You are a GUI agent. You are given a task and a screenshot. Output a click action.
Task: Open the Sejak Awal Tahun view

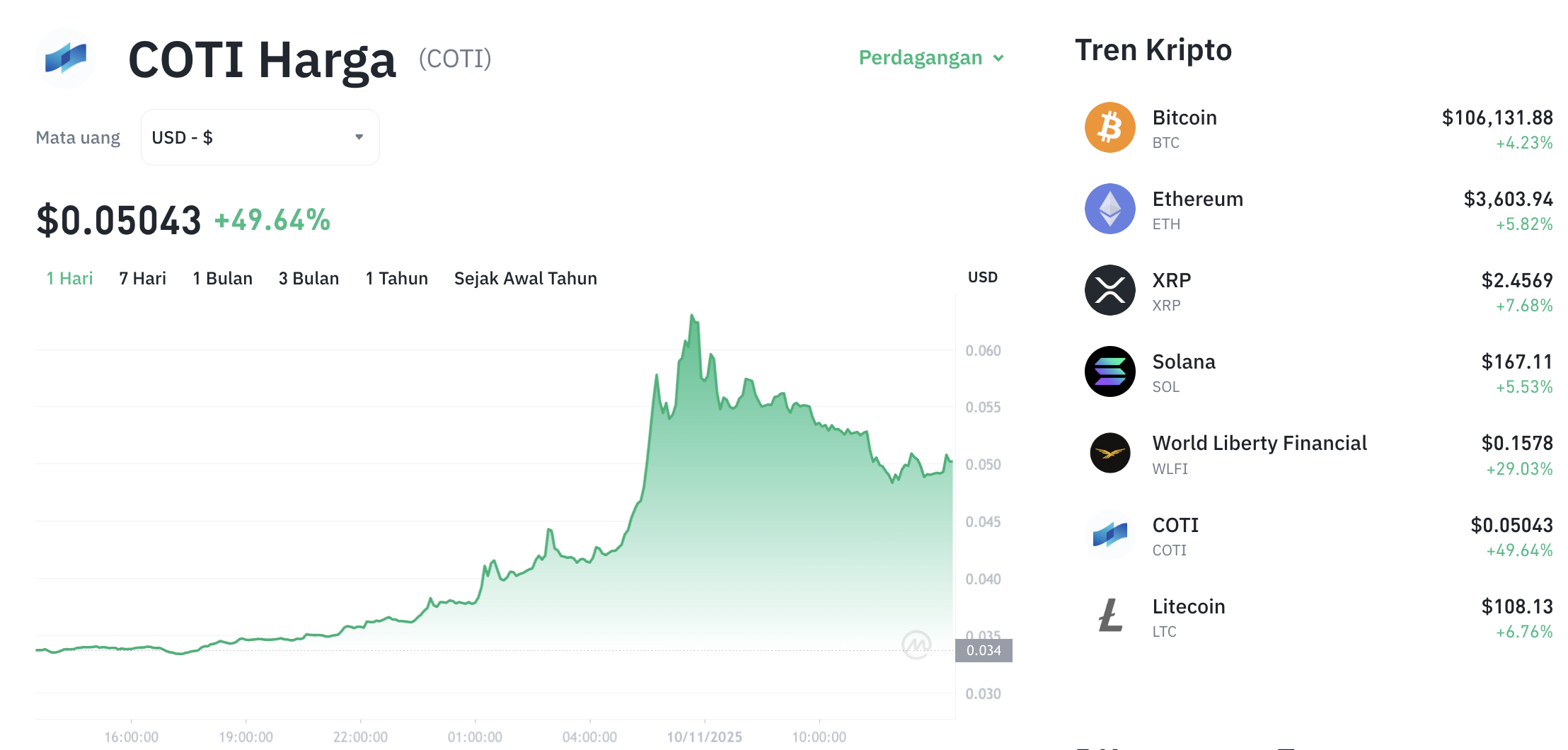(525, 278)
